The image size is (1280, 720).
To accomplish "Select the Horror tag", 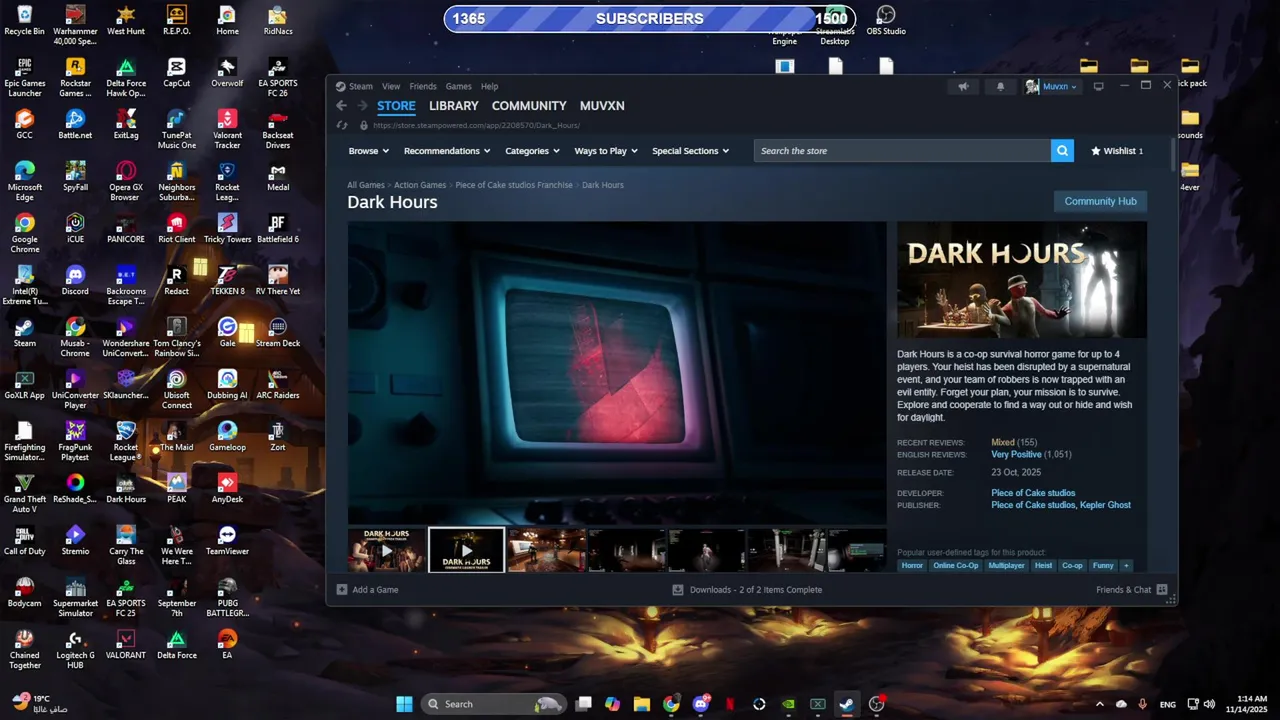I will pyautogui.click(x=912, y=566).
